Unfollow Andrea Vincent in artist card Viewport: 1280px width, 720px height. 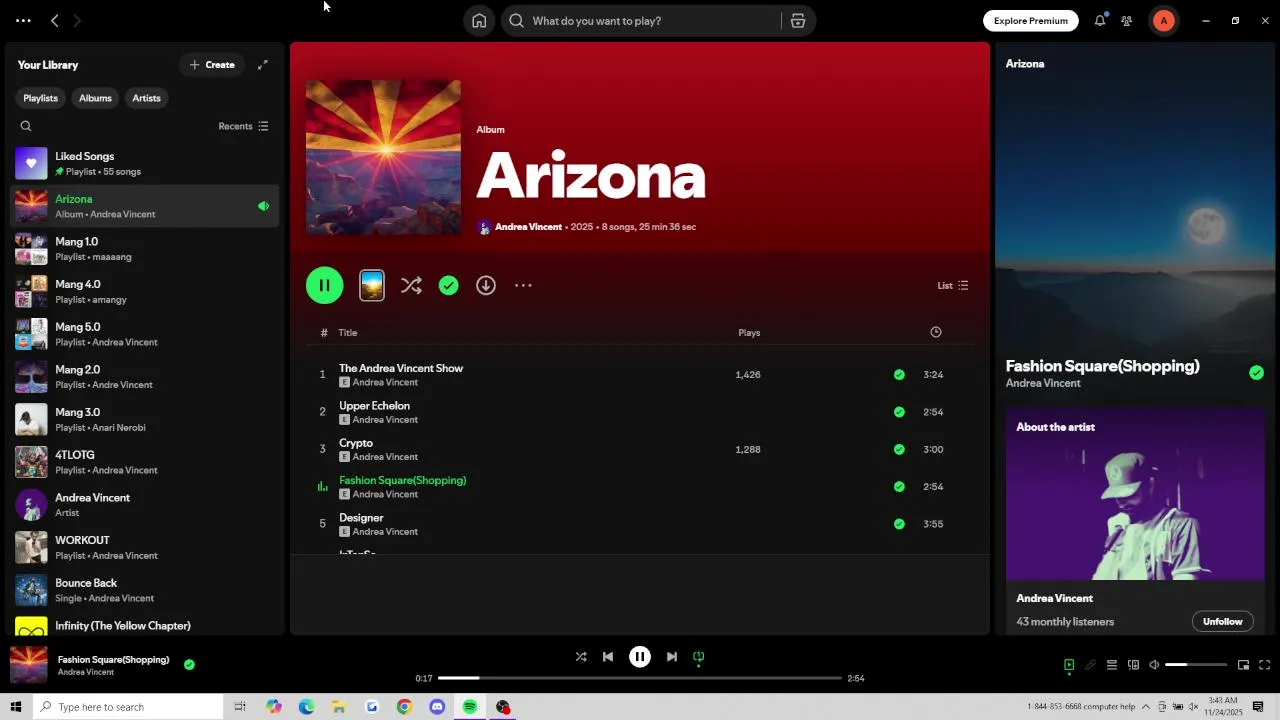tap(1222, 622)
